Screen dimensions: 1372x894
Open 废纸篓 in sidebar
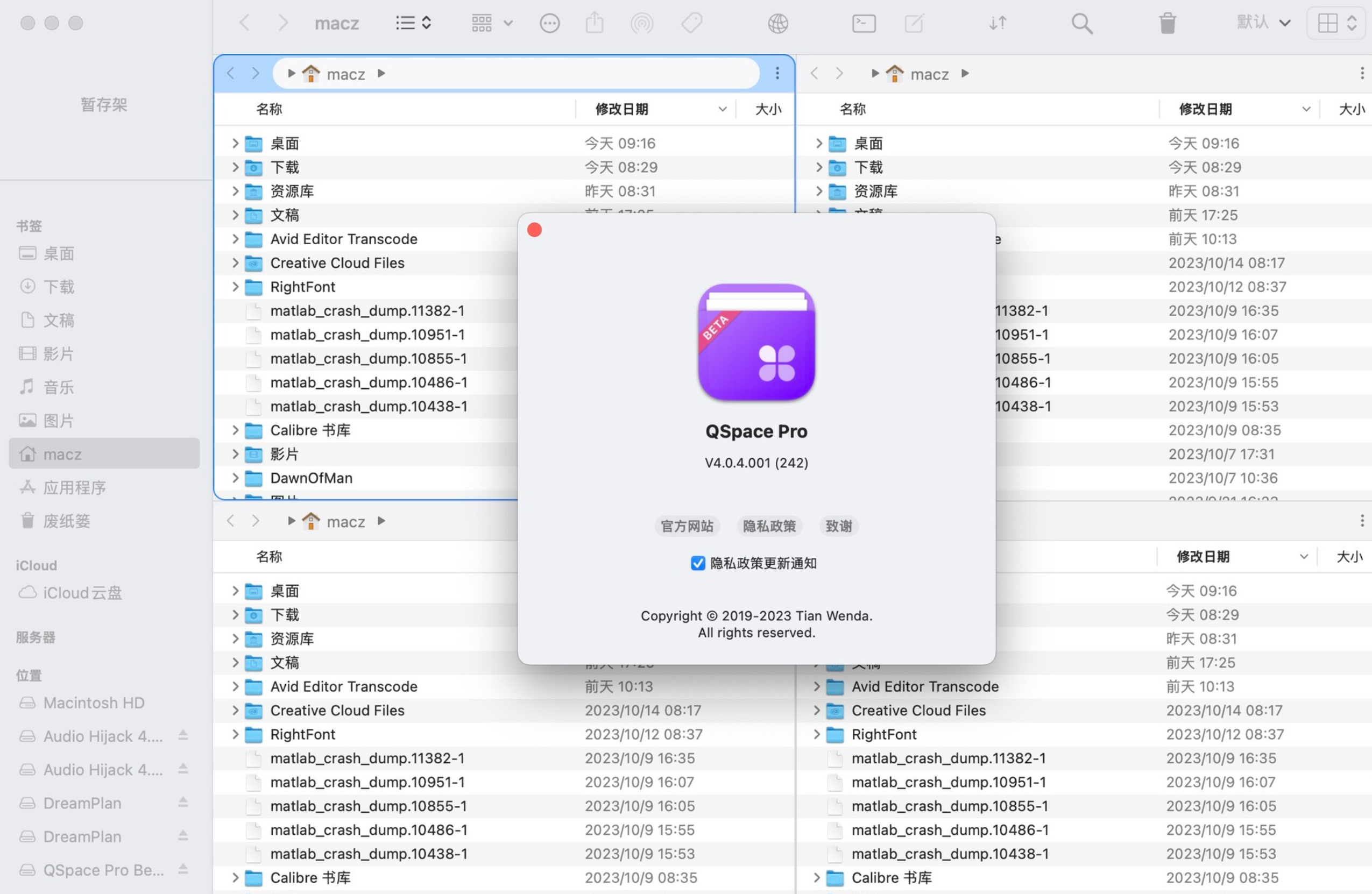click(x=104, y=521)
